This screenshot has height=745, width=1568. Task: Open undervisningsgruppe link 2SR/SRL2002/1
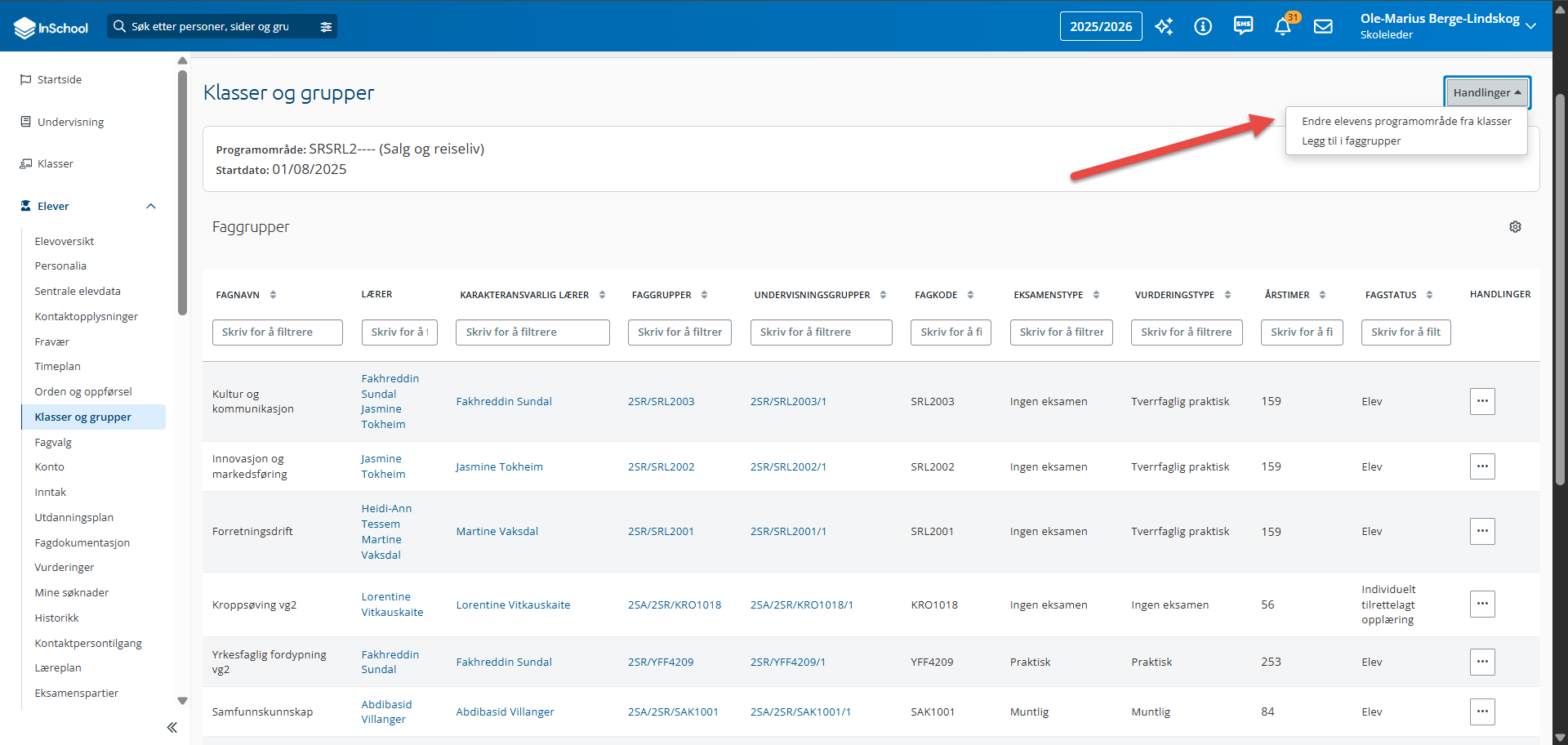click(x=788, y=466)
